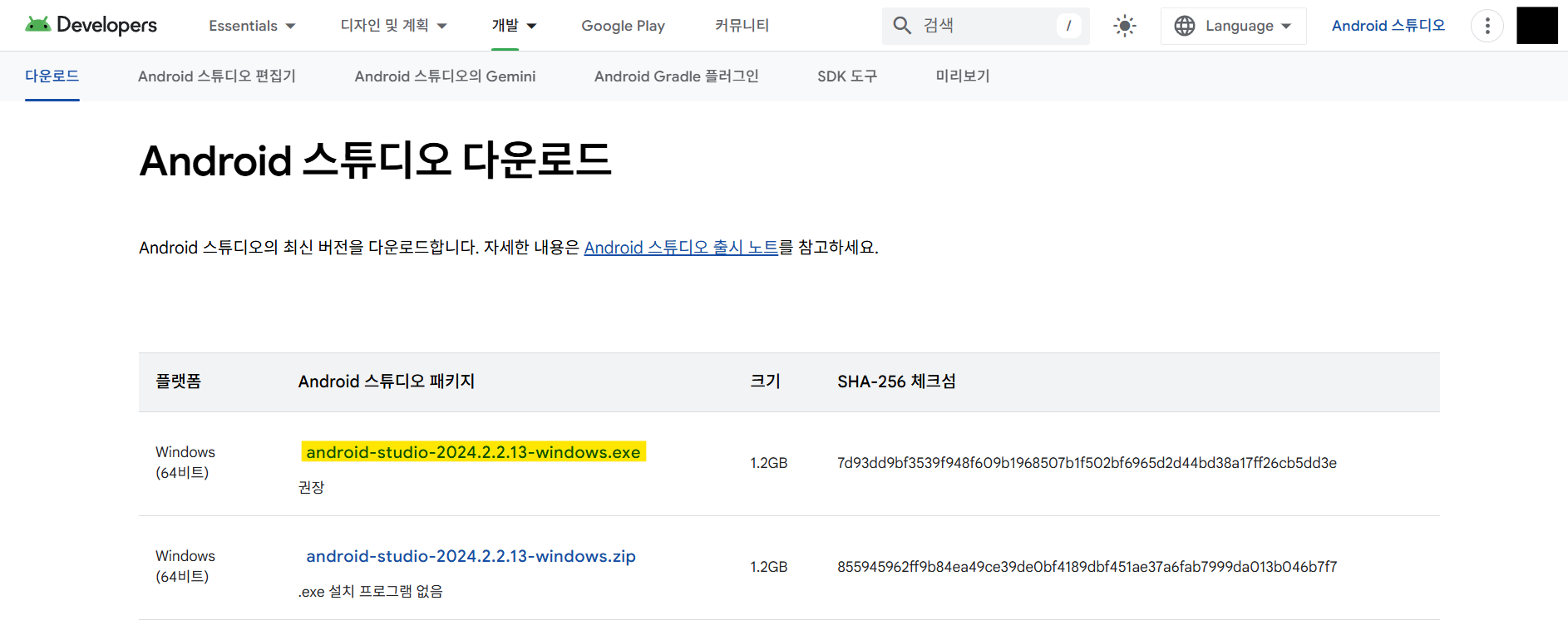1568x640 pixels.
Task: Download android-studio-2024.2.2.13-windows.zip
Action: point(471,556)
